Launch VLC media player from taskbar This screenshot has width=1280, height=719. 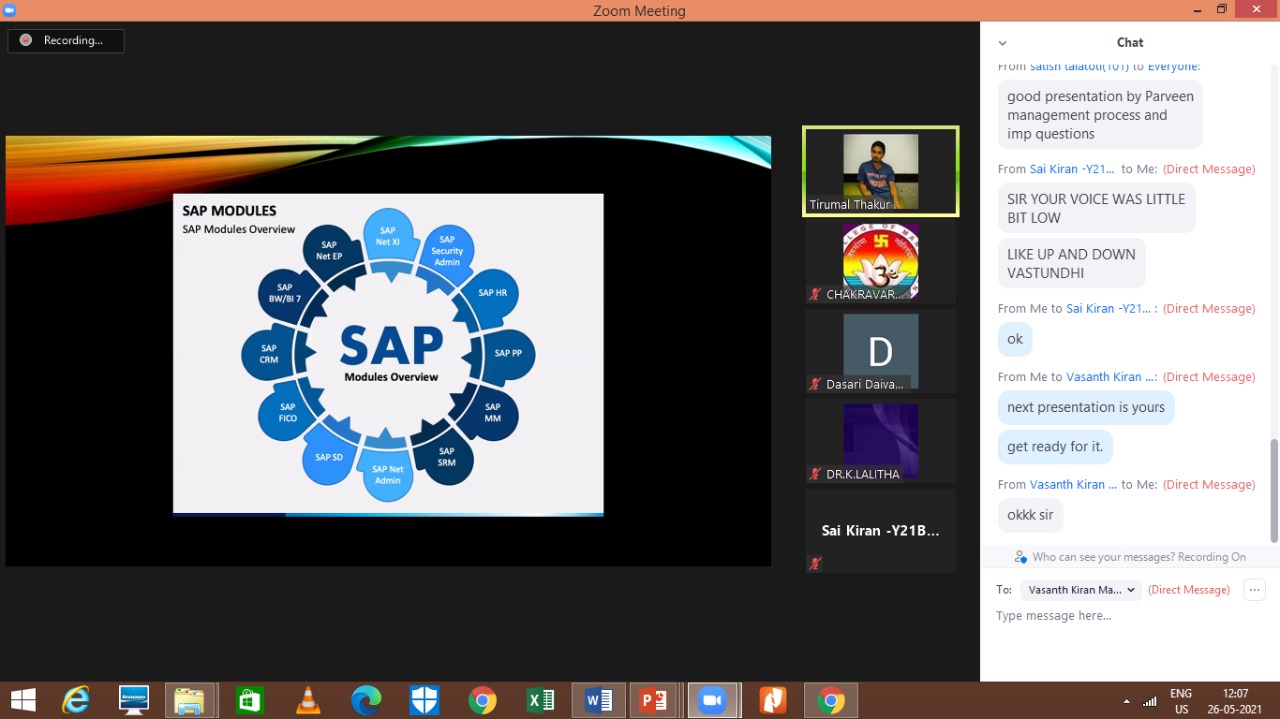[308, 700]
